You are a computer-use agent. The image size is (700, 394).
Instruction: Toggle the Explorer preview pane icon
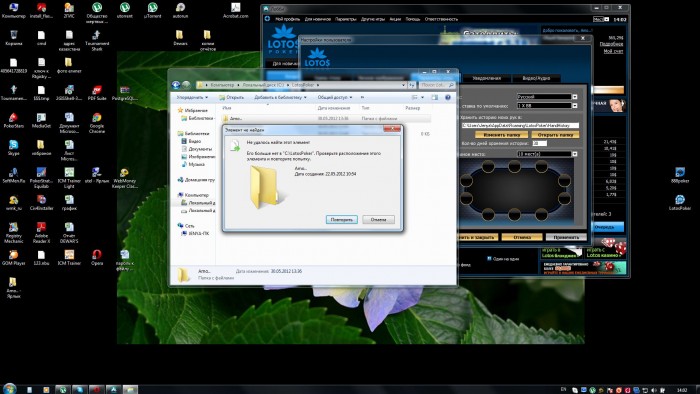coord(434,97)
